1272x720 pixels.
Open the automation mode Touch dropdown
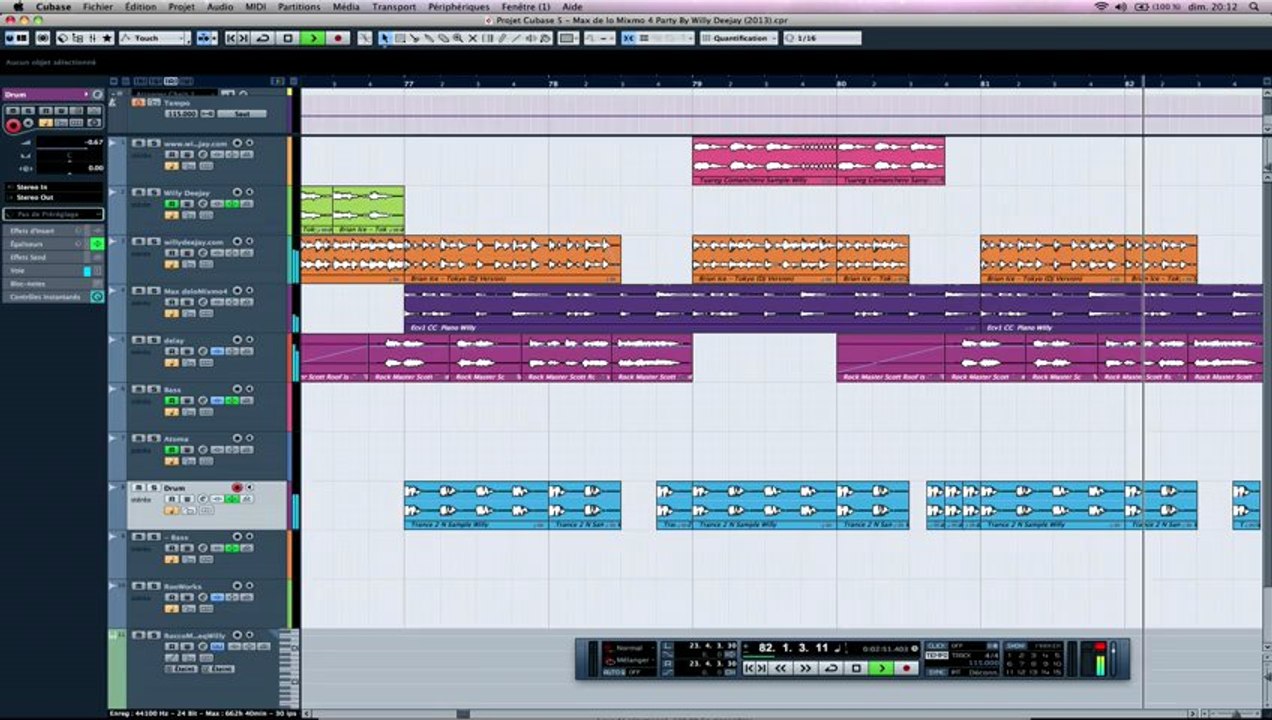[x=154, y=38]
